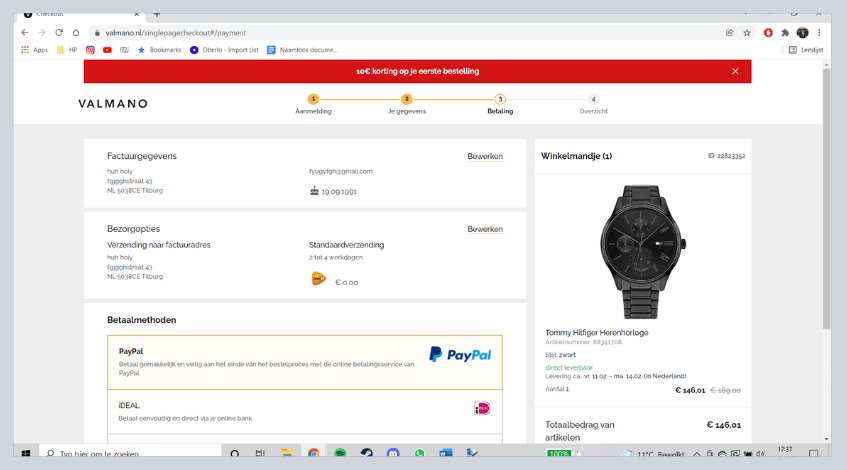
Task: Go to step 2 Je gegevens
Action: [x=407, y=104]
